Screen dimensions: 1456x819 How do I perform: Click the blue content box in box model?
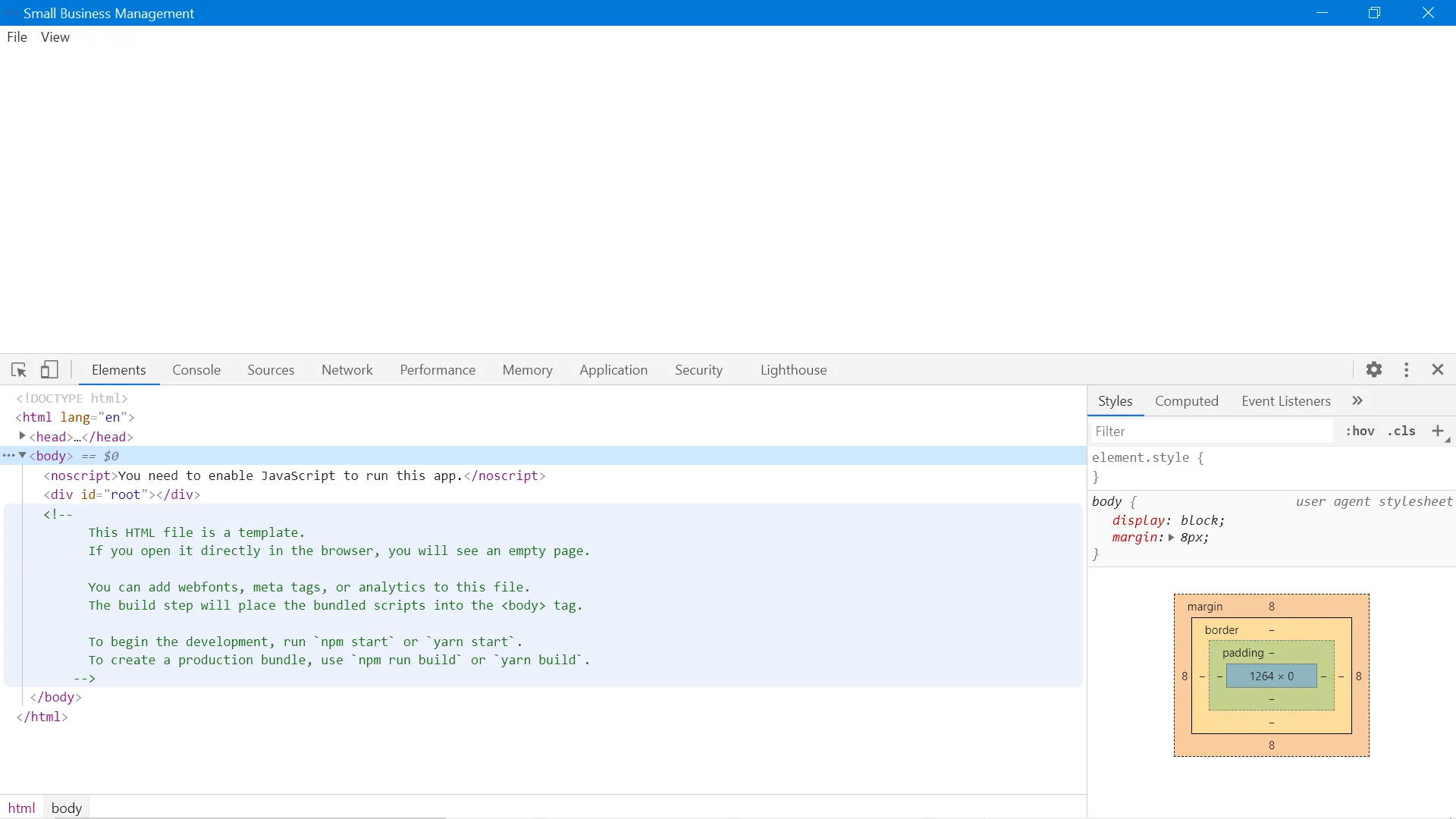click(1272, 676)
